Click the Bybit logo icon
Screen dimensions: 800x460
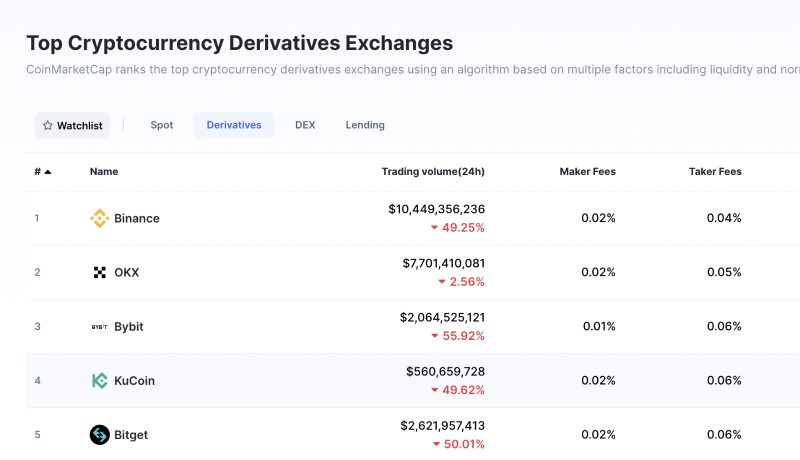pos(99,326)
